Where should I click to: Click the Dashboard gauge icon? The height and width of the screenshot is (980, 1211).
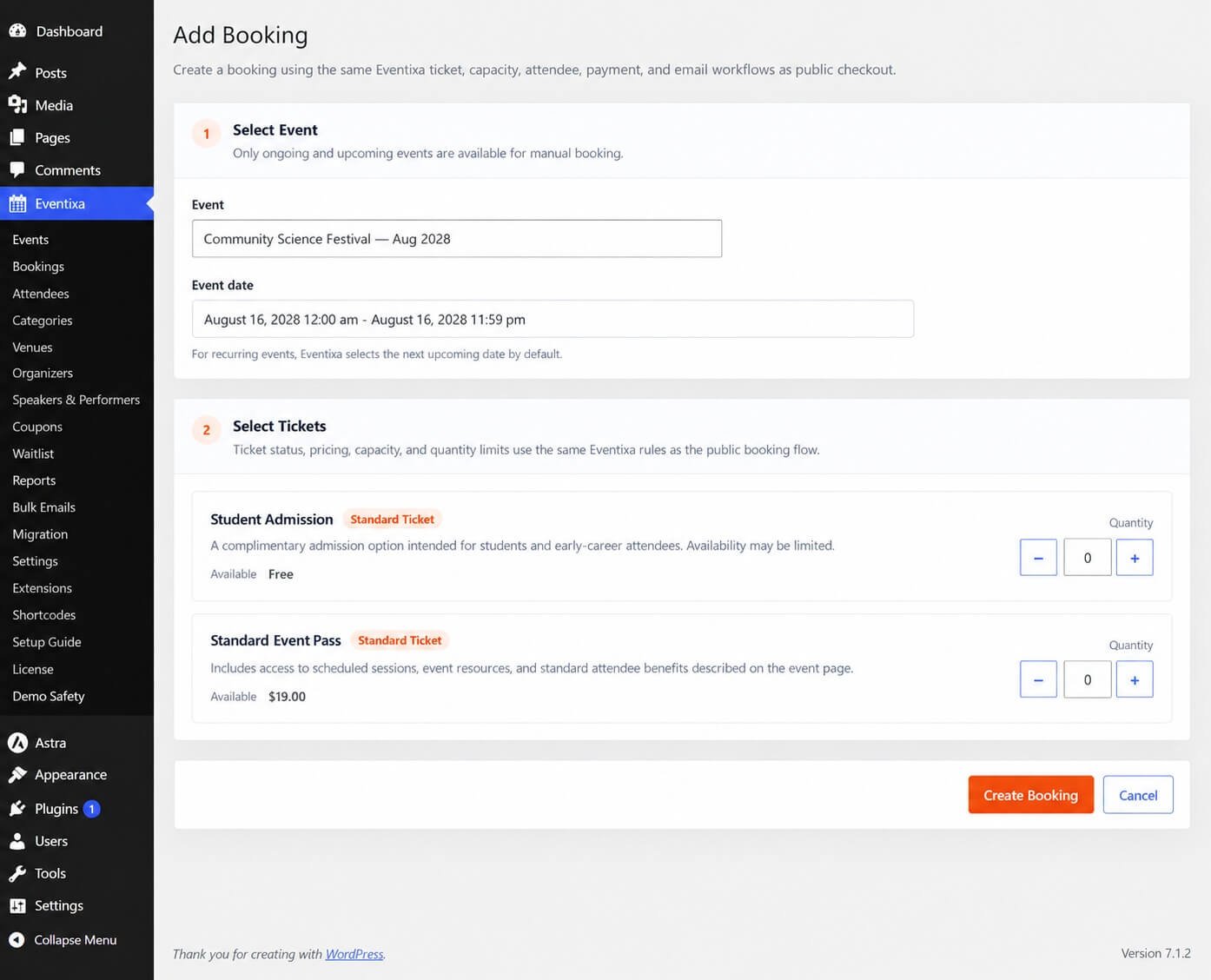pos(17,30)
